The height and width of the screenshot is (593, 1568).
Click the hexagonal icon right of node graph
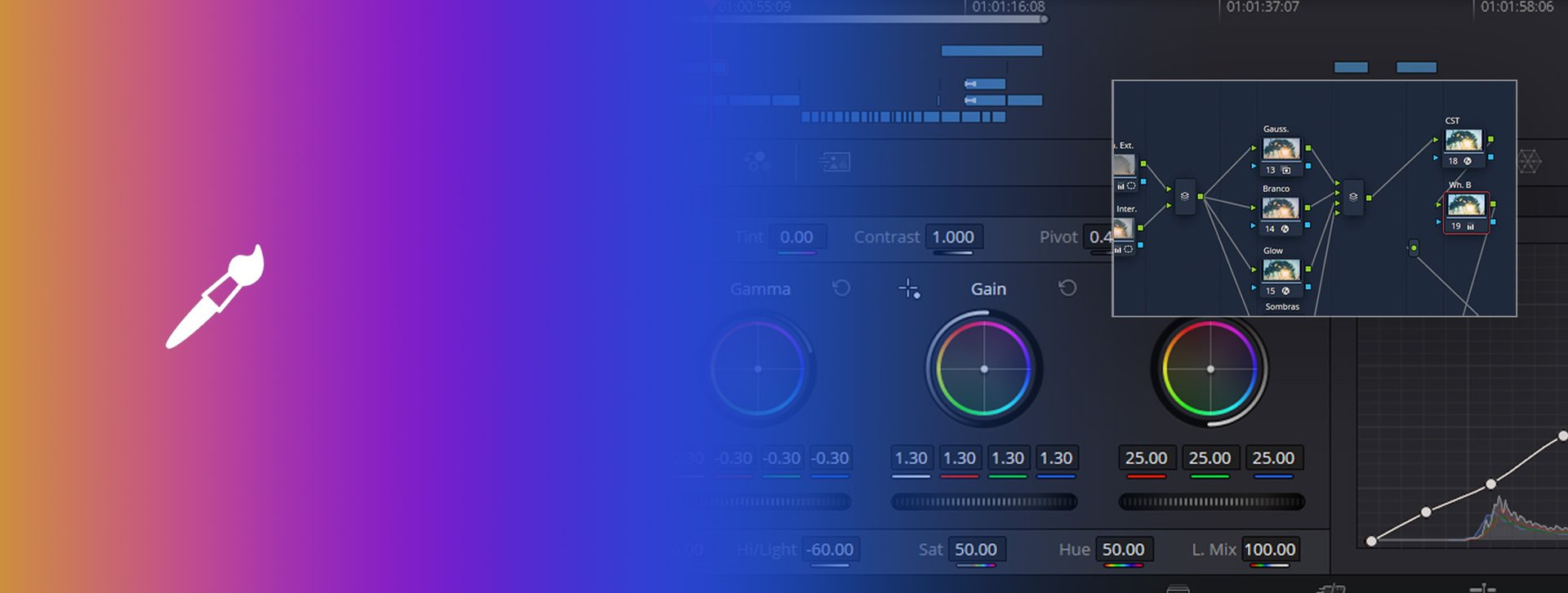point(1530,161)
